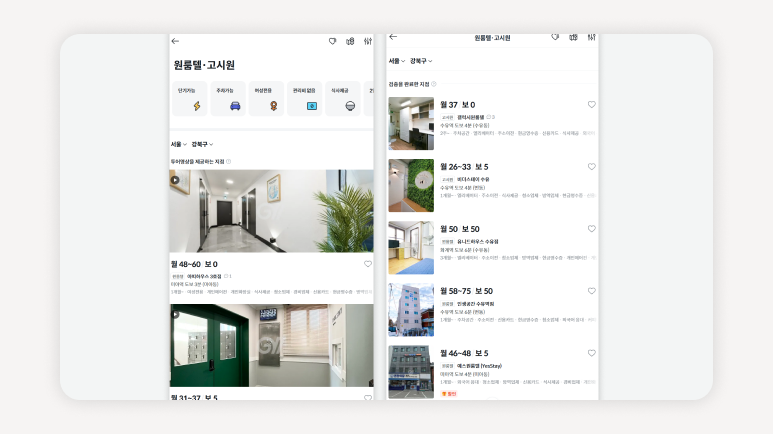The height and width of the screenshot is (434, 773).
Task: Open the filter sliders icon on left screen
Action: [368, 41]
